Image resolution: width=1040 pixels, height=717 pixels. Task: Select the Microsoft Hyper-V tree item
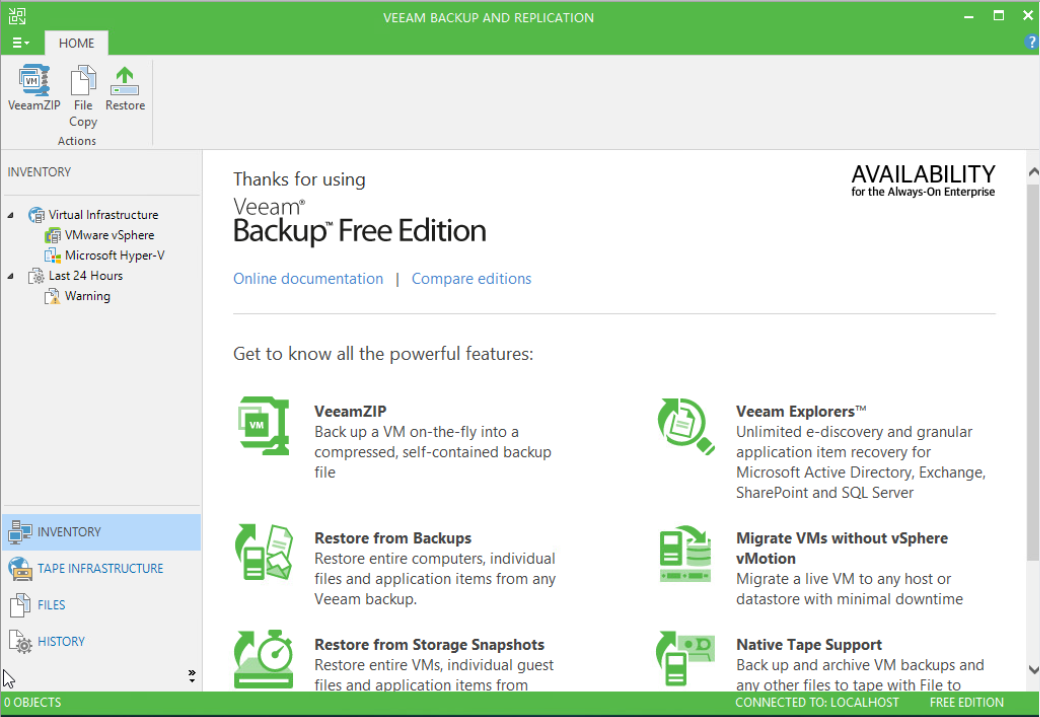(115, 255)
